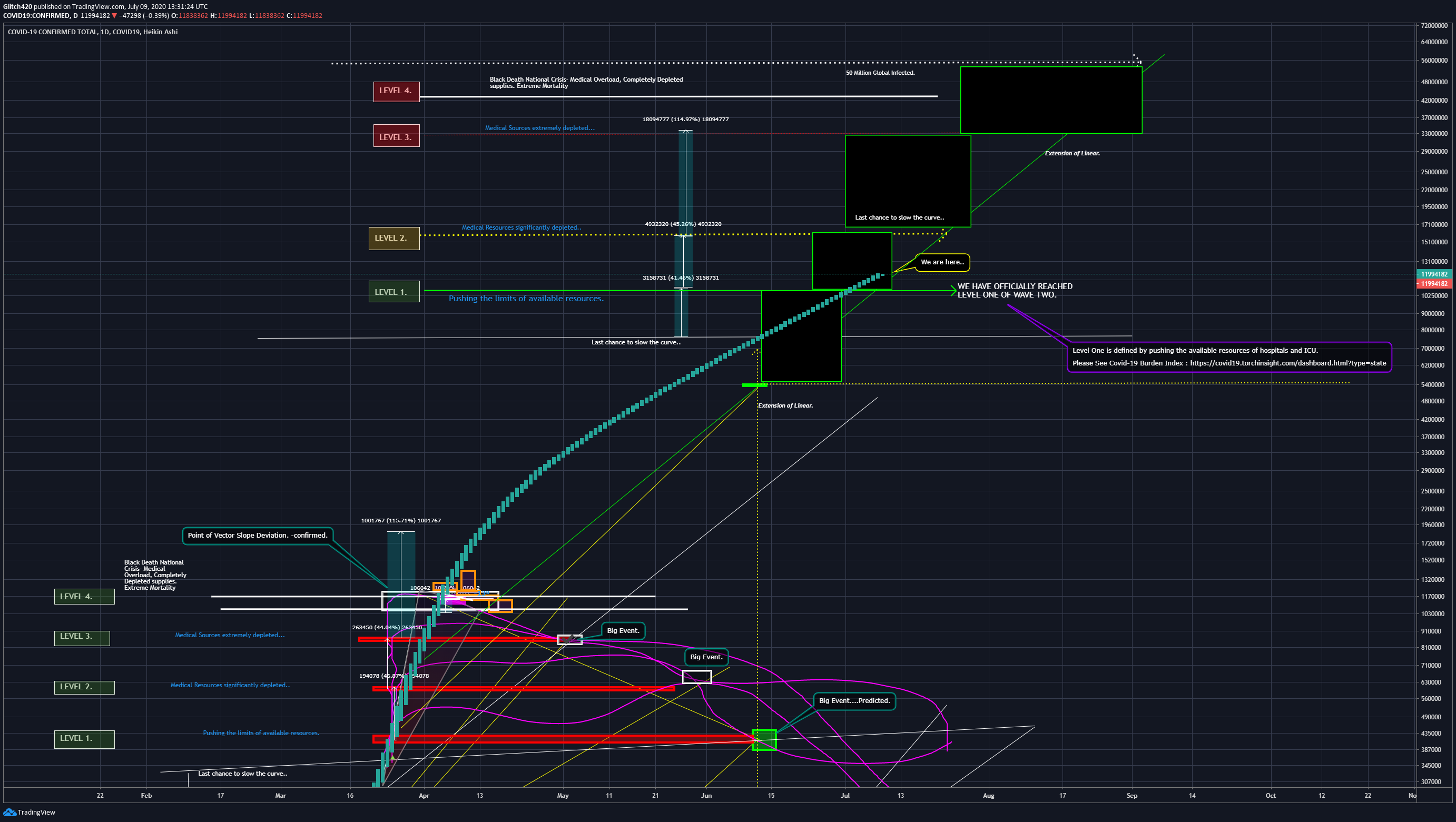Click the 72000000 price axis label
1456x822 pixels.
tap(1434, 26)
